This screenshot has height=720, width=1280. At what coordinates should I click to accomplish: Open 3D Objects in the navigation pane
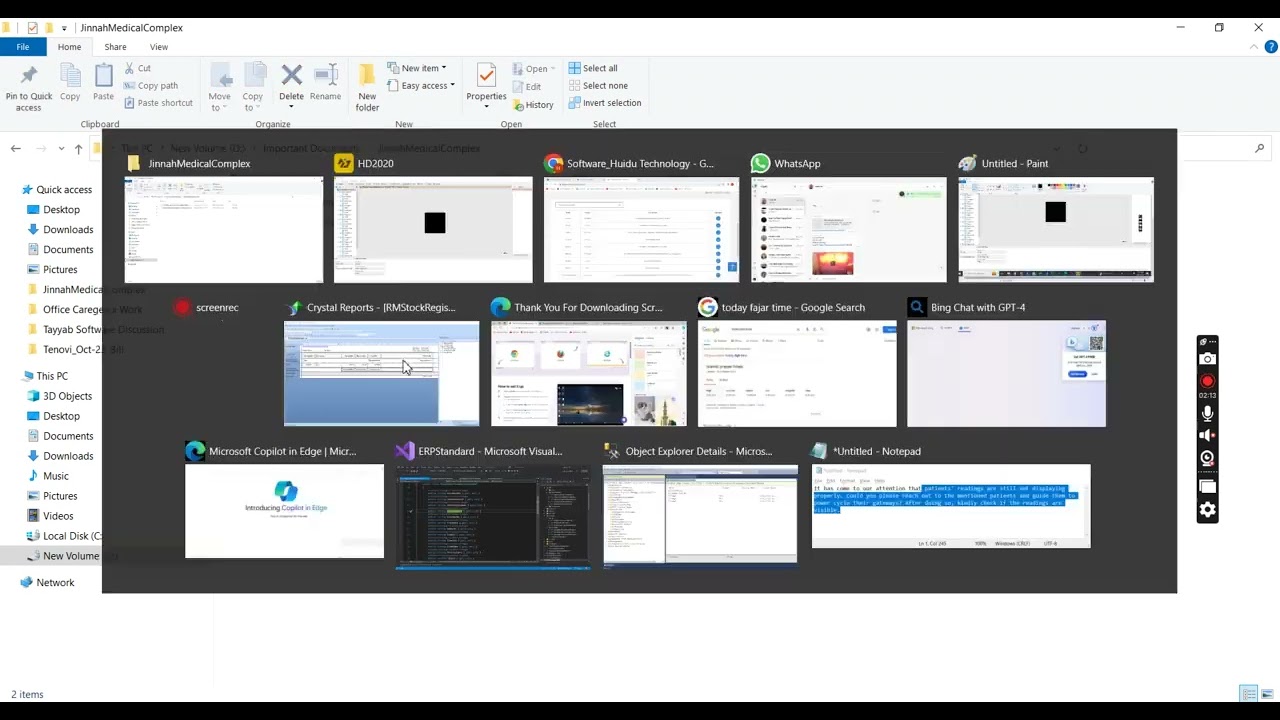tap(60, 396)
